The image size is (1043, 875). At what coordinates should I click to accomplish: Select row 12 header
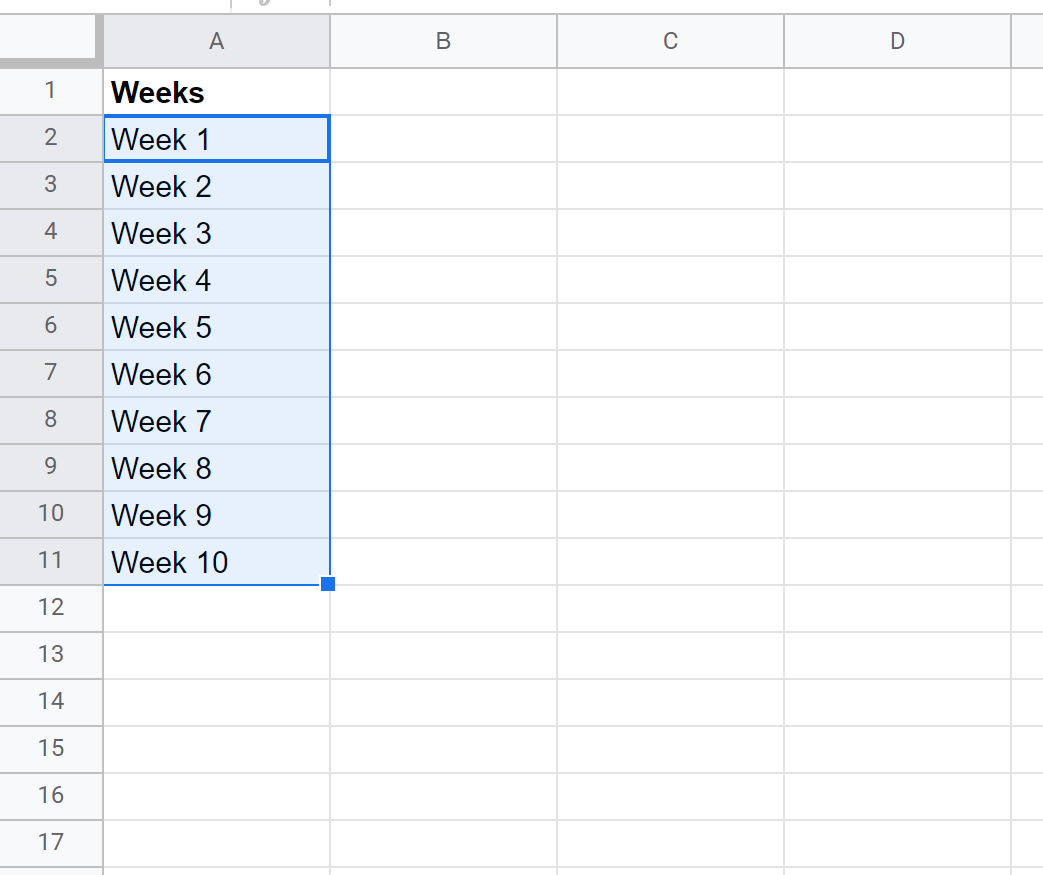coord(51,609)
